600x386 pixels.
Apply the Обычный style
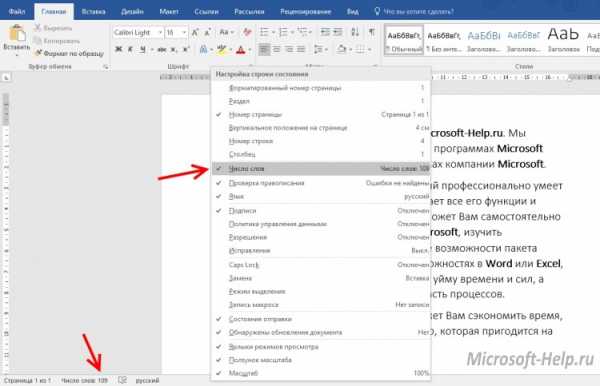point(404,41)
